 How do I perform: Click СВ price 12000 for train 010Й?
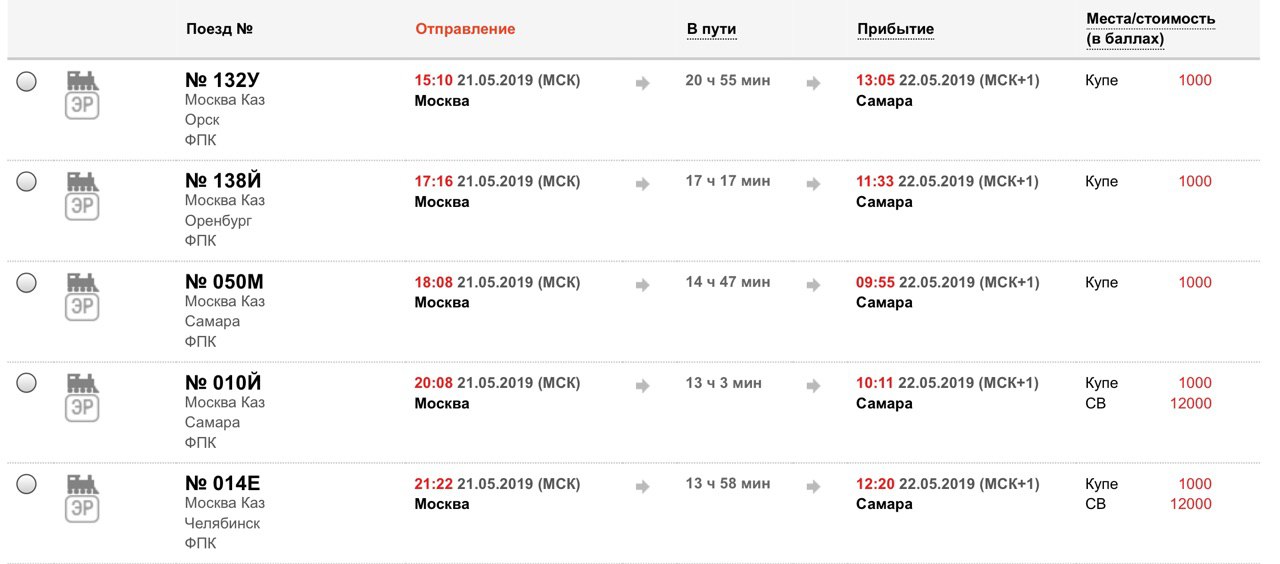1190,403
